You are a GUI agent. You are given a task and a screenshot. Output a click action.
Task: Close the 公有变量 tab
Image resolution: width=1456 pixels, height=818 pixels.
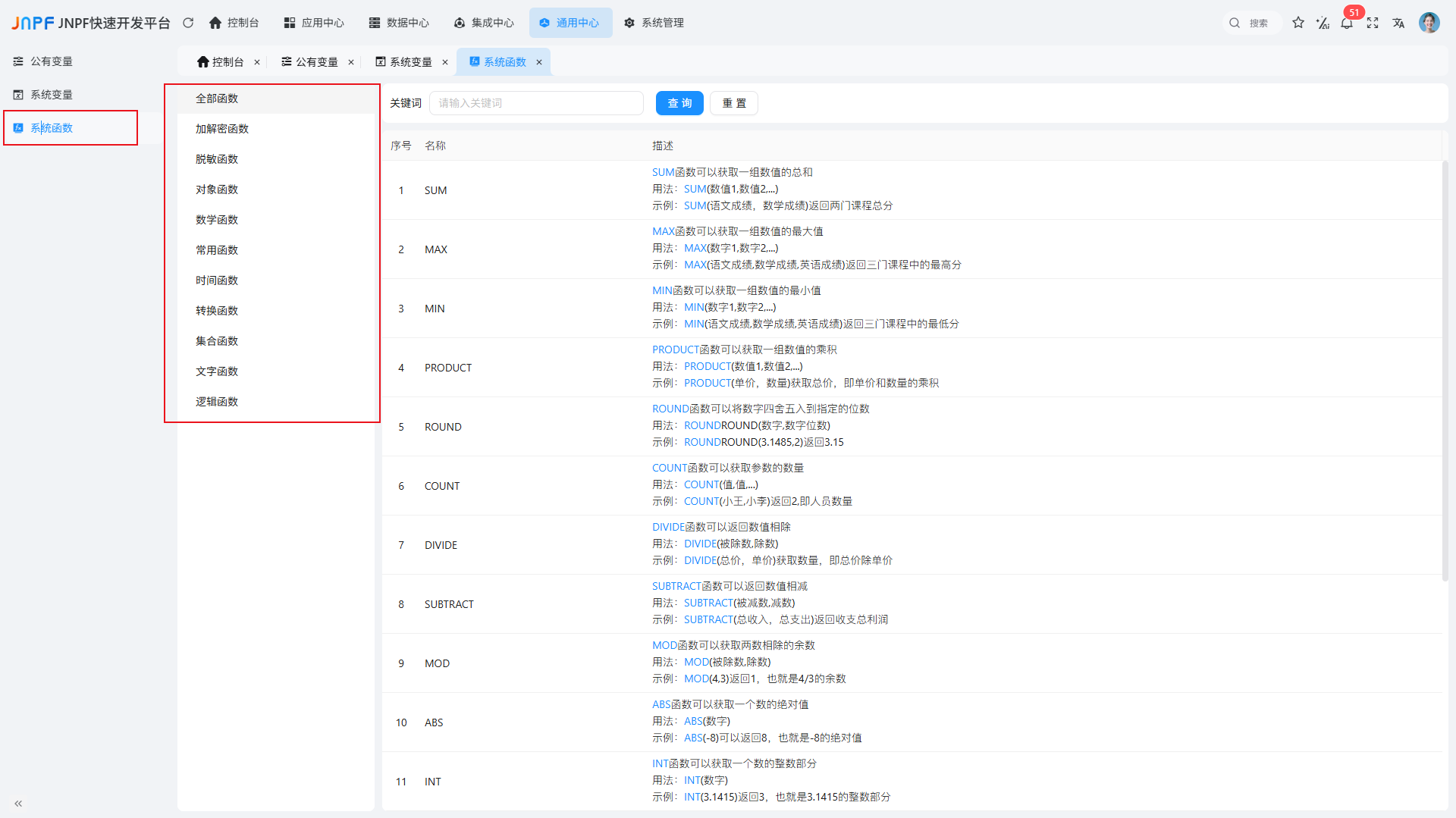pos(351,62)
